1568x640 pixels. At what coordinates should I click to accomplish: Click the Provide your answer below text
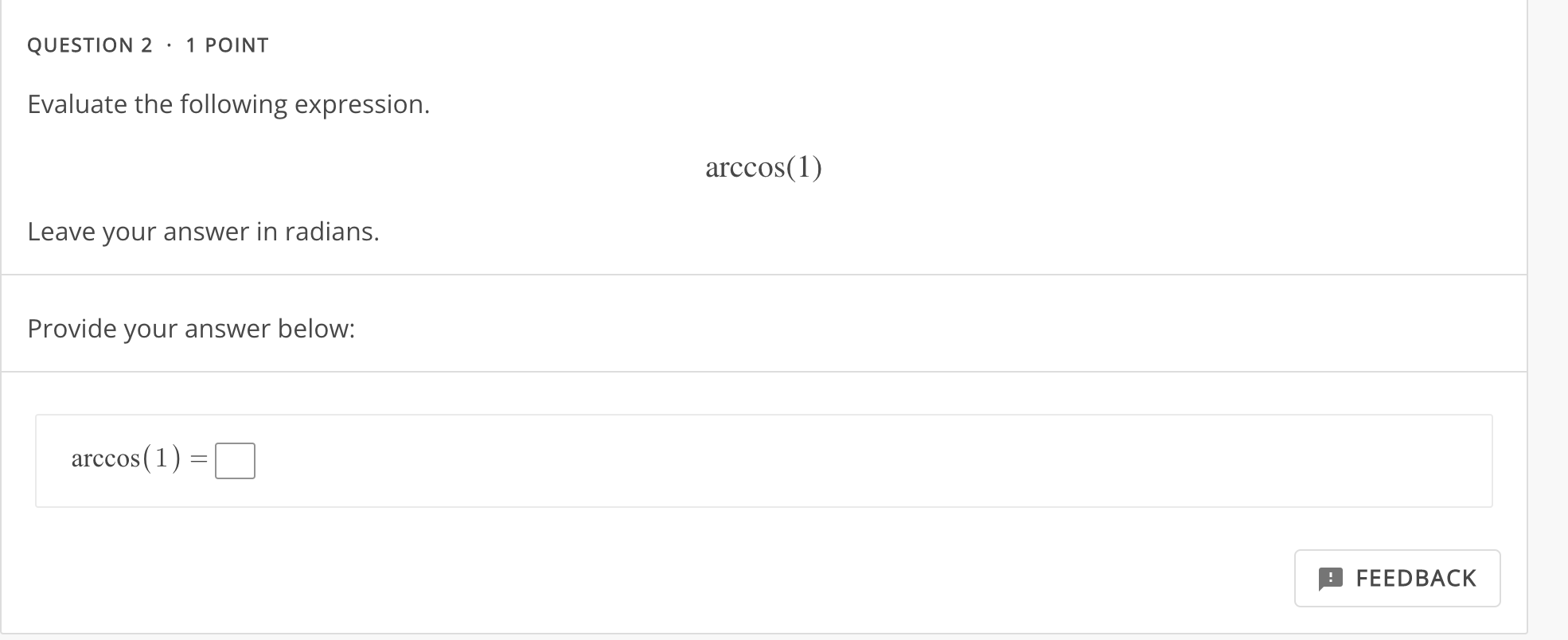[x=191, y=327]
